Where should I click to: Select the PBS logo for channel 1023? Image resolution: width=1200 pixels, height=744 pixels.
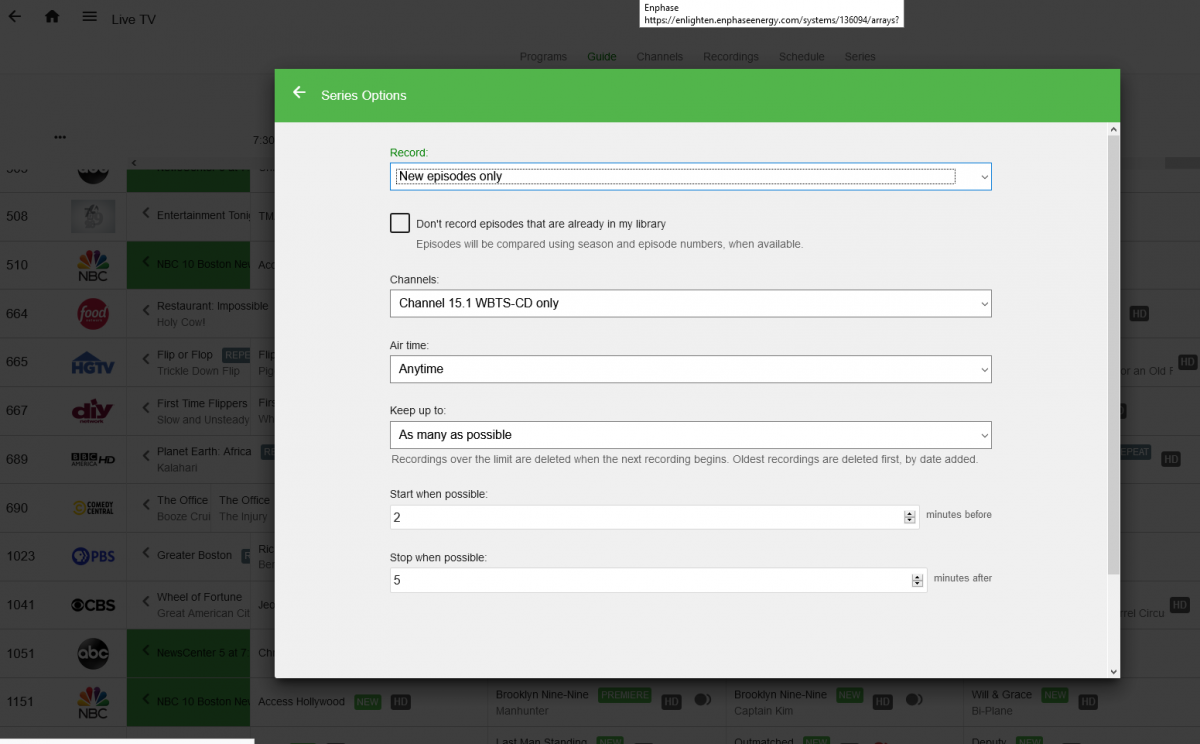click(93, 556)
